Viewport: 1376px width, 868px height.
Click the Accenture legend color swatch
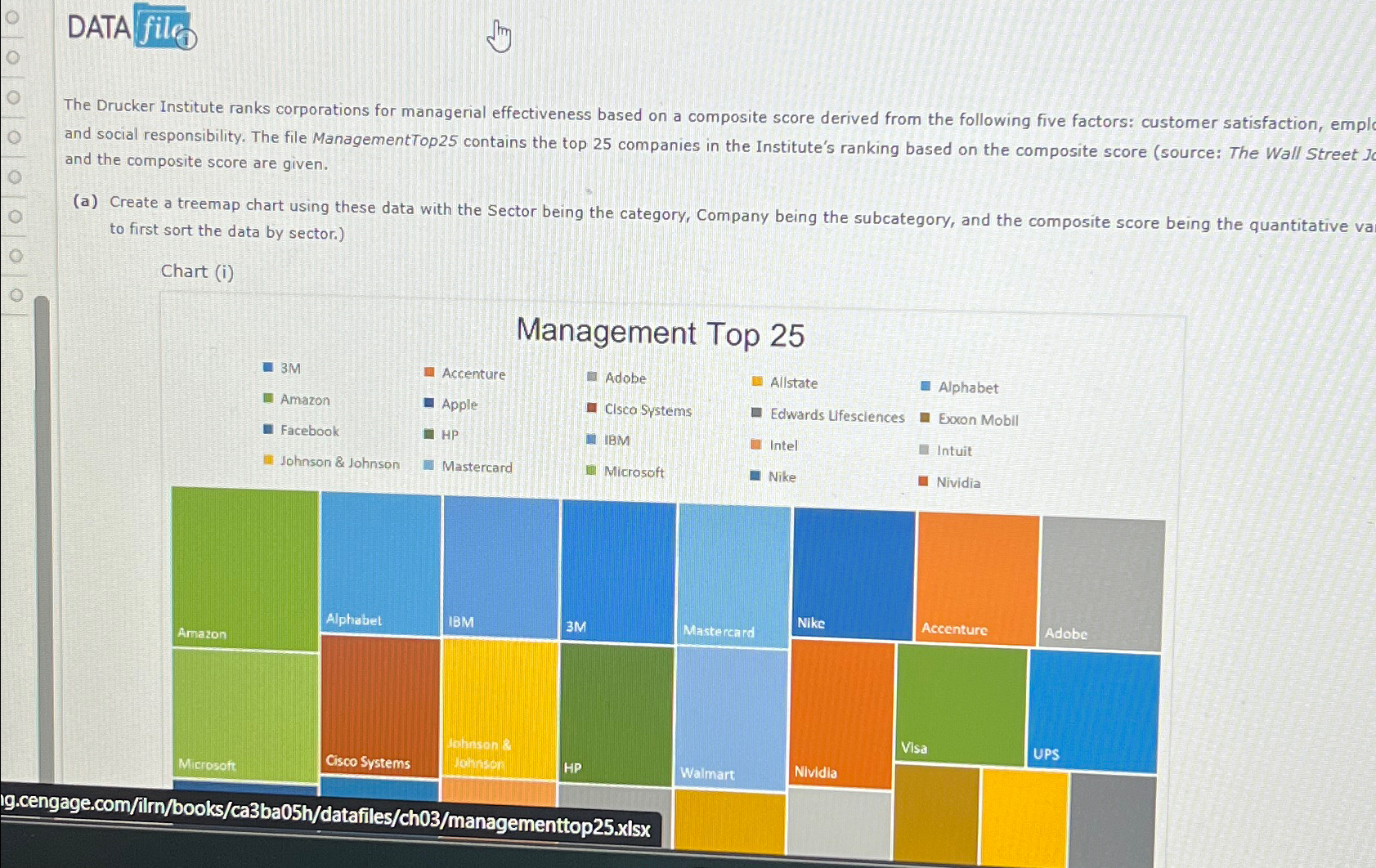(x=429, y=373)
